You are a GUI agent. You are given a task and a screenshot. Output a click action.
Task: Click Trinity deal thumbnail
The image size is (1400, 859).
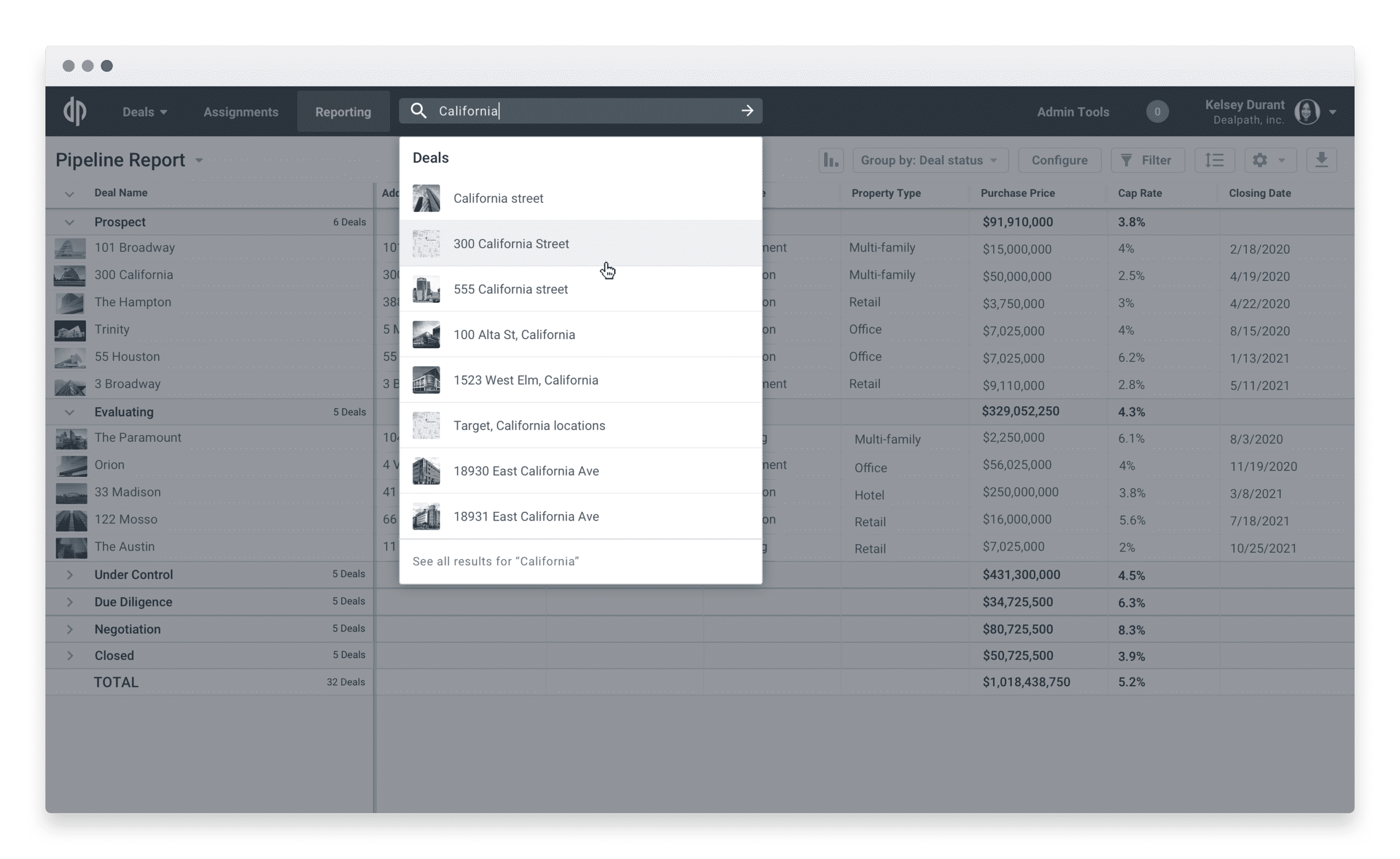[x=70, y=330]
